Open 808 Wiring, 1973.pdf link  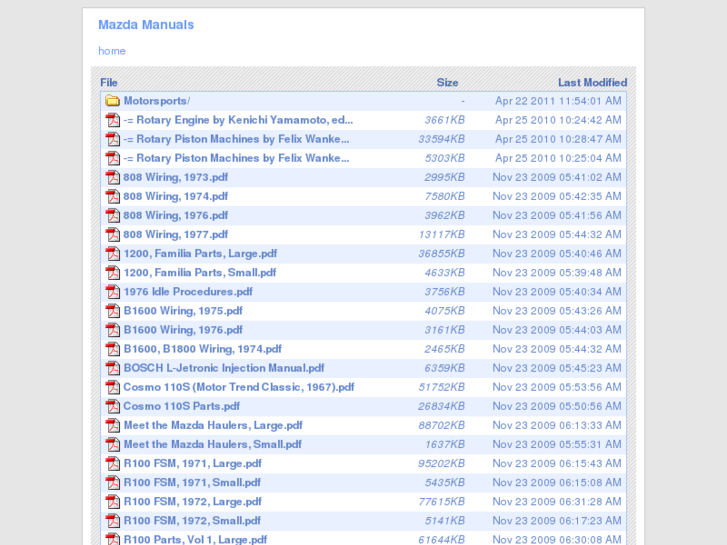point(176,177)
